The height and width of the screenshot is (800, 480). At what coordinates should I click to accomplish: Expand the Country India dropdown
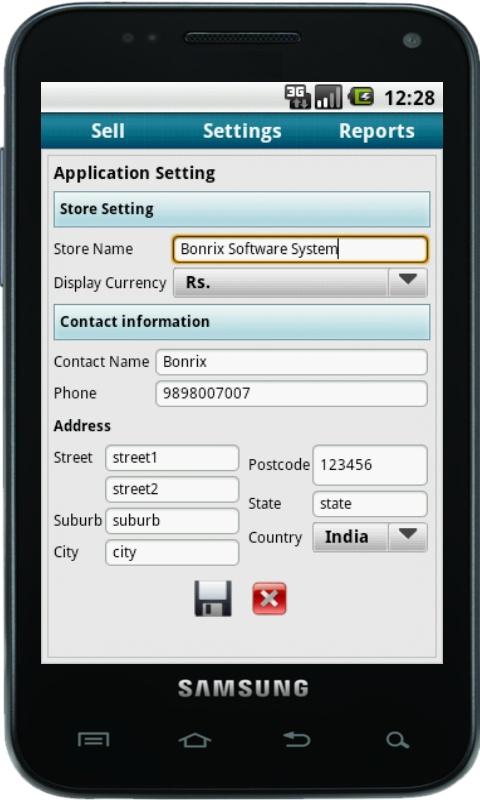pyautogui.click(x=370, y=537)
